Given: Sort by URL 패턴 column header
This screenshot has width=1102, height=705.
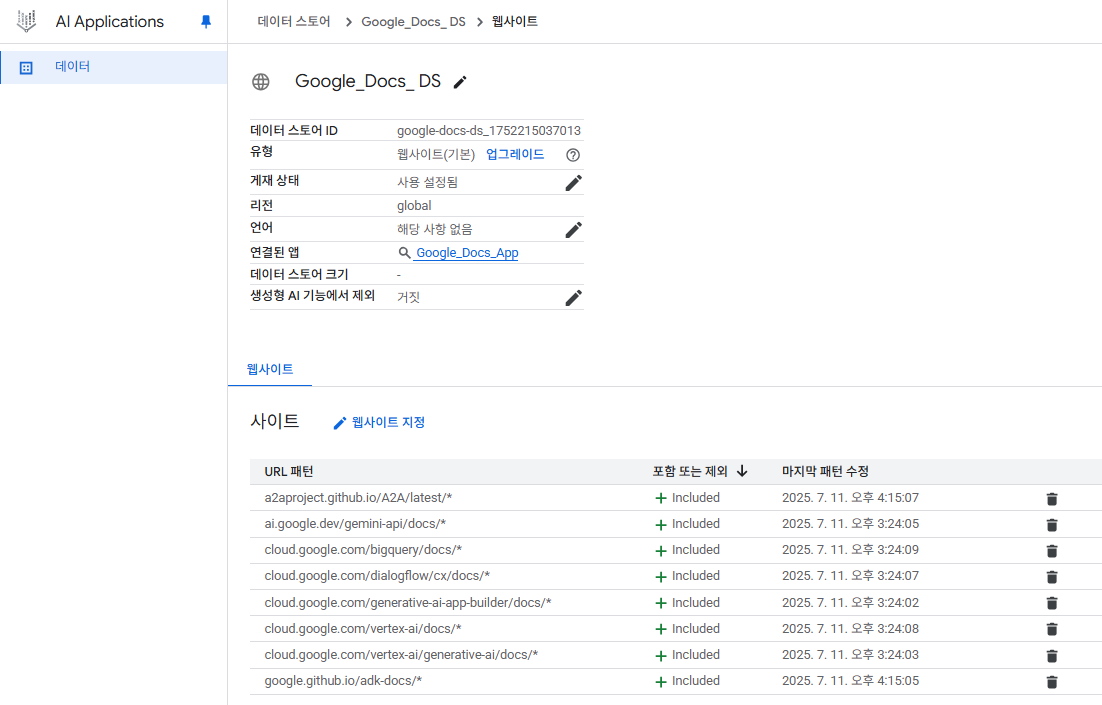Looking at the screenshot, I should tap(289, 472).
